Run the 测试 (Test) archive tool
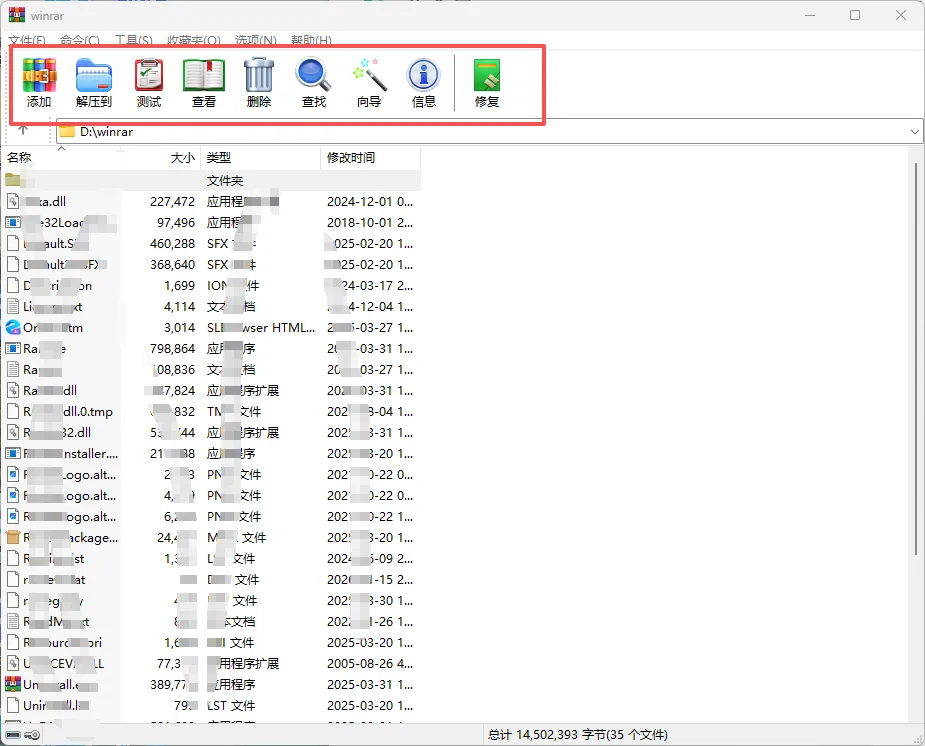925x746 pixels. (149, 83)
